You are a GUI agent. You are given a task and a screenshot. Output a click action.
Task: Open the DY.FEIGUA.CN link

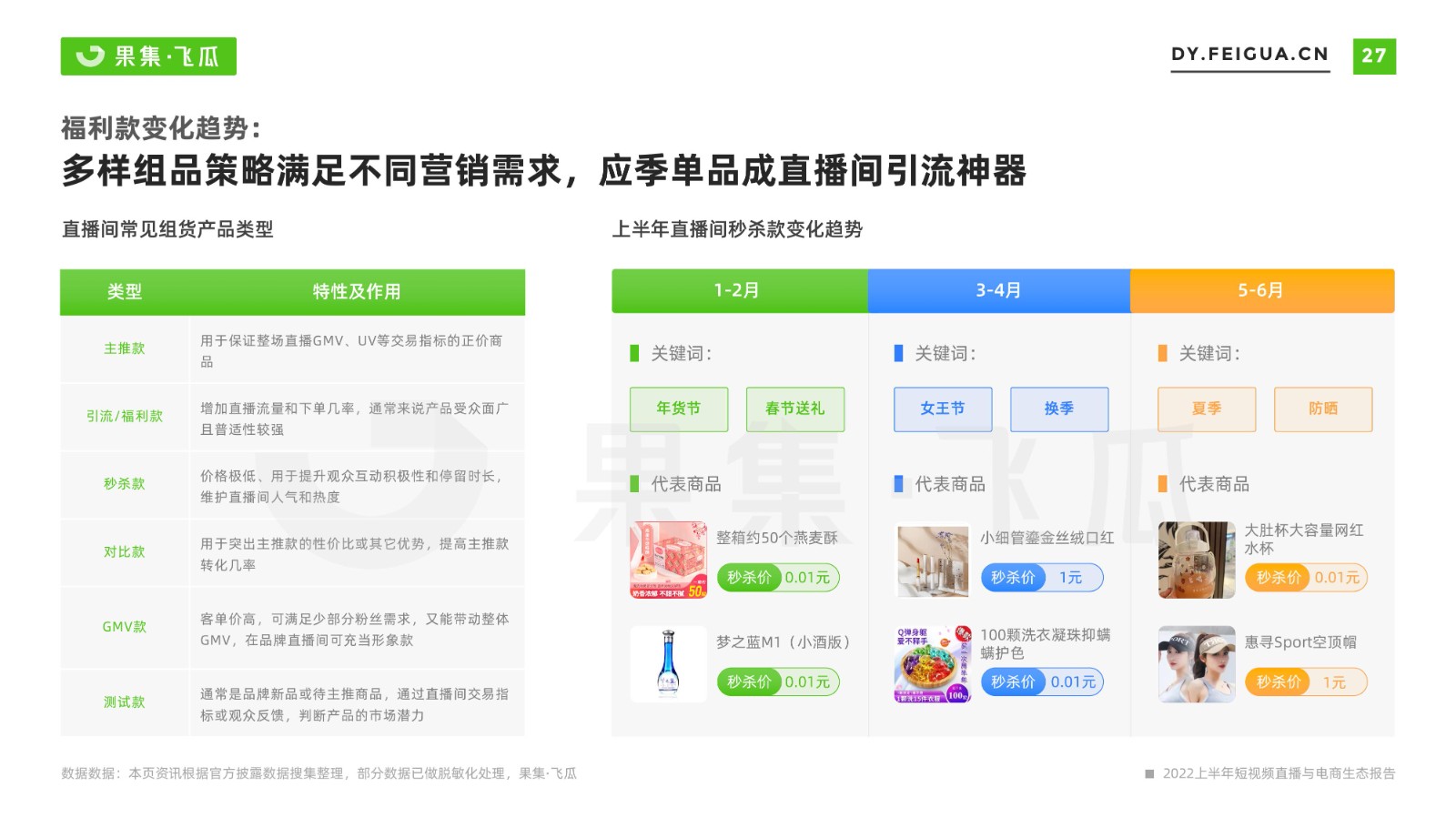(1249, 55)
